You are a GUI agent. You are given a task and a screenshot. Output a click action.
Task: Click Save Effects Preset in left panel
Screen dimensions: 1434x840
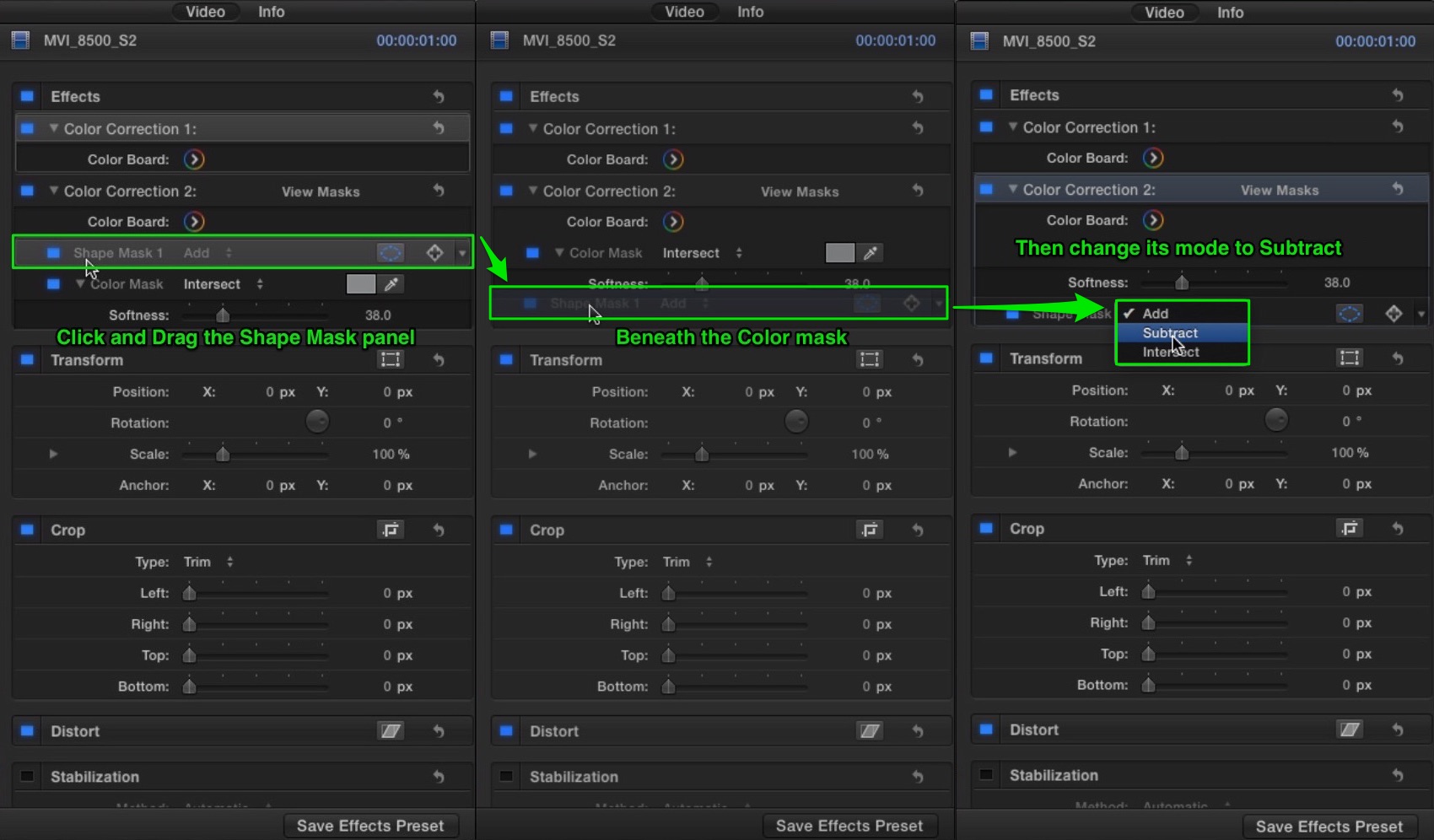(x=370, y=826)
